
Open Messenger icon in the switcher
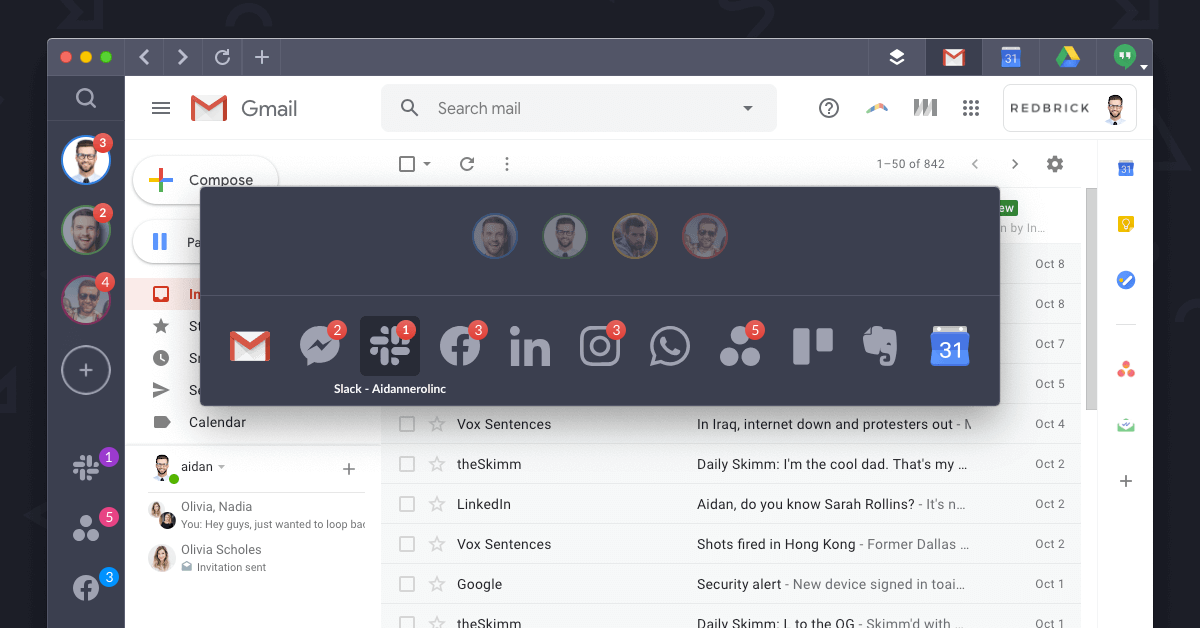(320, 346)
